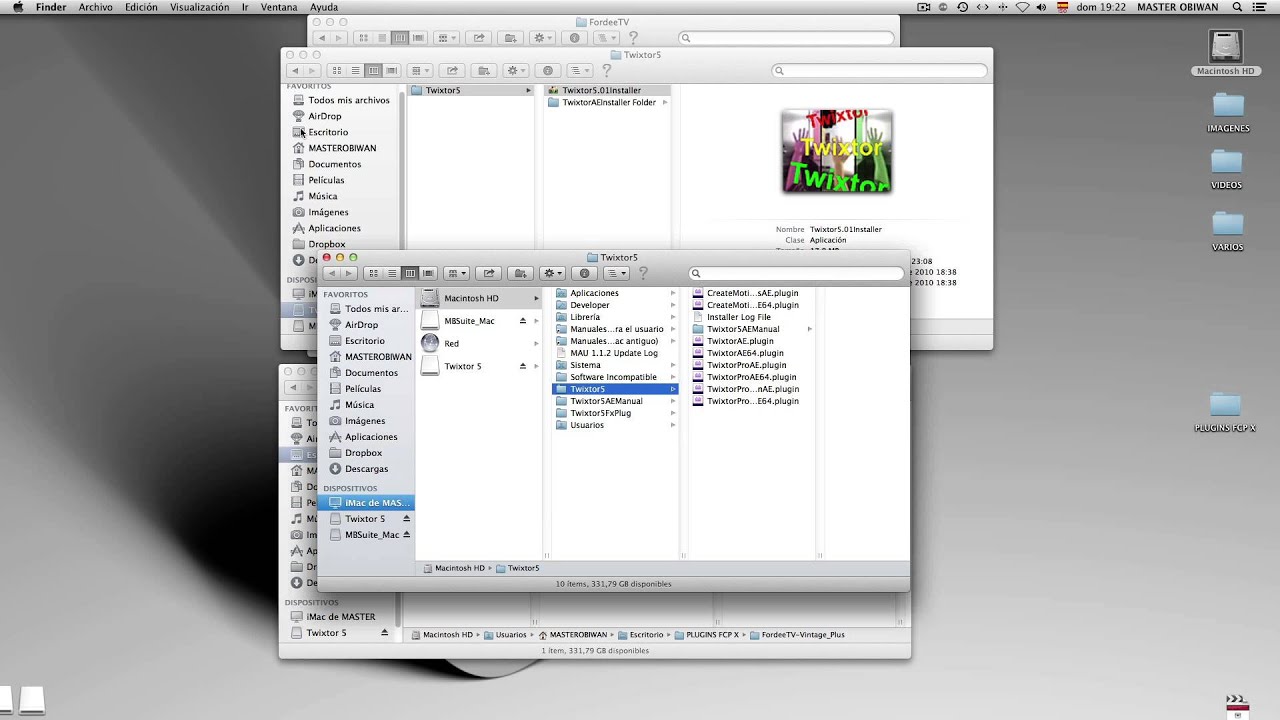Click Twixtor5.01Installer in middle Twixtor5 window

point(603,90)
